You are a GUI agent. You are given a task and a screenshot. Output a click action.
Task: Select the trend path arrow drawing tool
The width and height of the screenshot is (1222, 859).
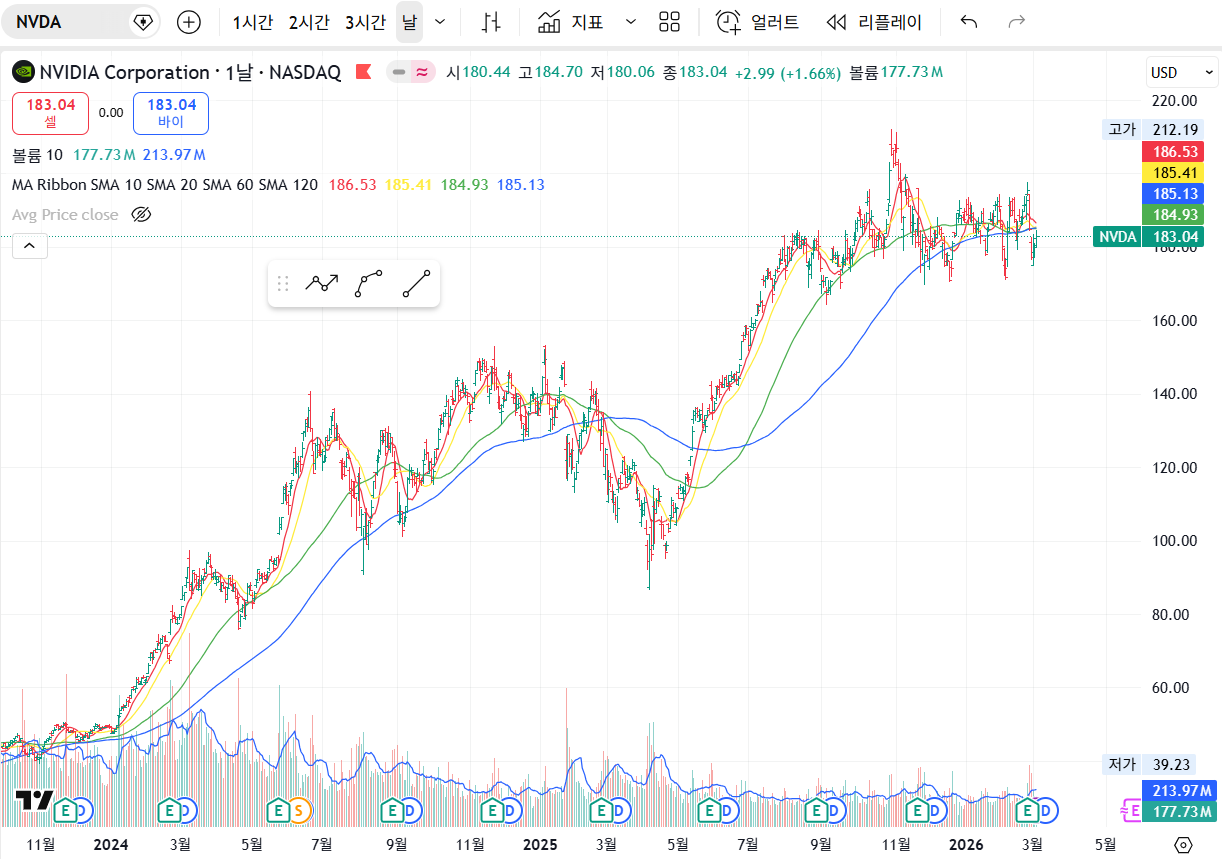322,284
